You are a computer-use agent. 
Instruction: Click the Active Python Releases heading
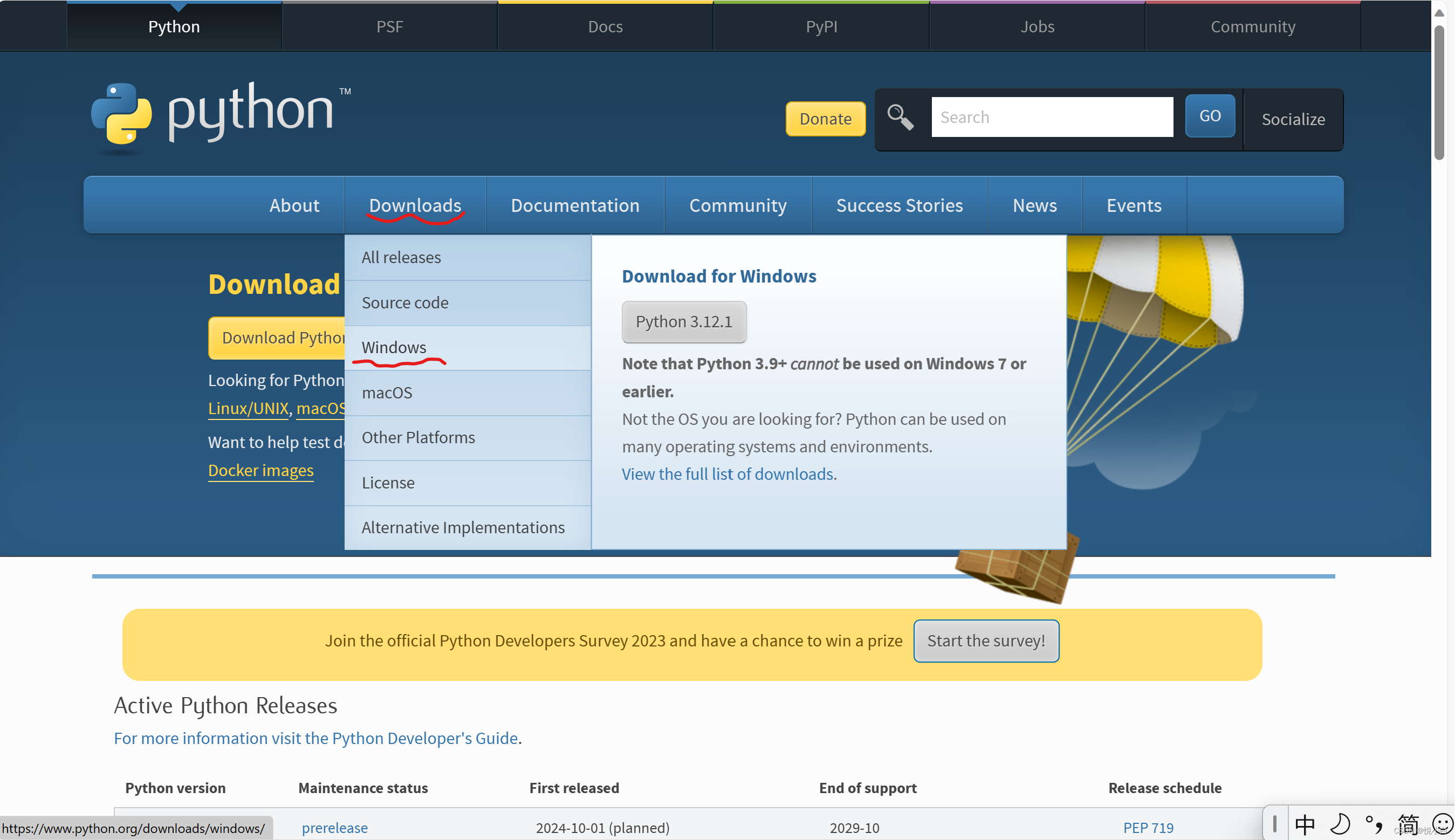225,706
